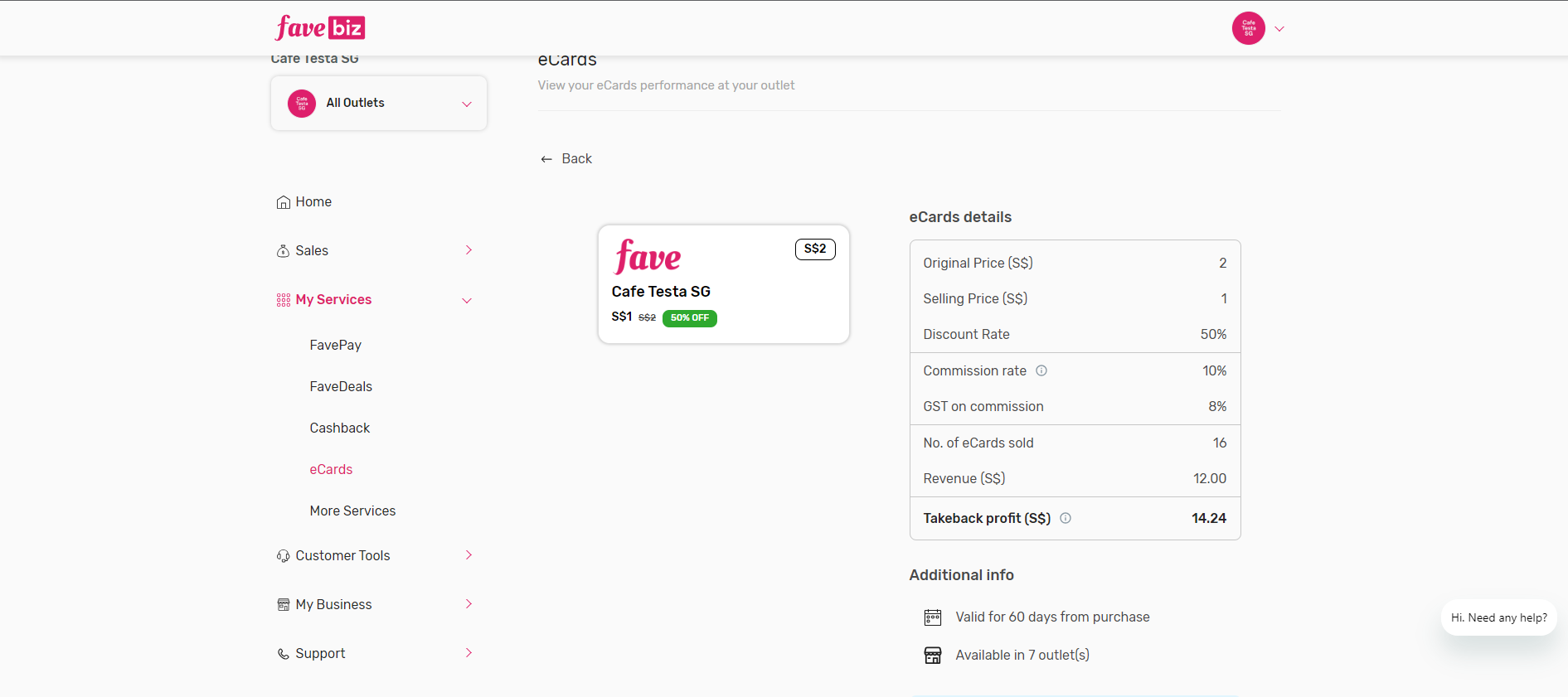Click the 'eCards details' heading
The height and width of the screenshot is (697, 1568).
coord(960,217)
